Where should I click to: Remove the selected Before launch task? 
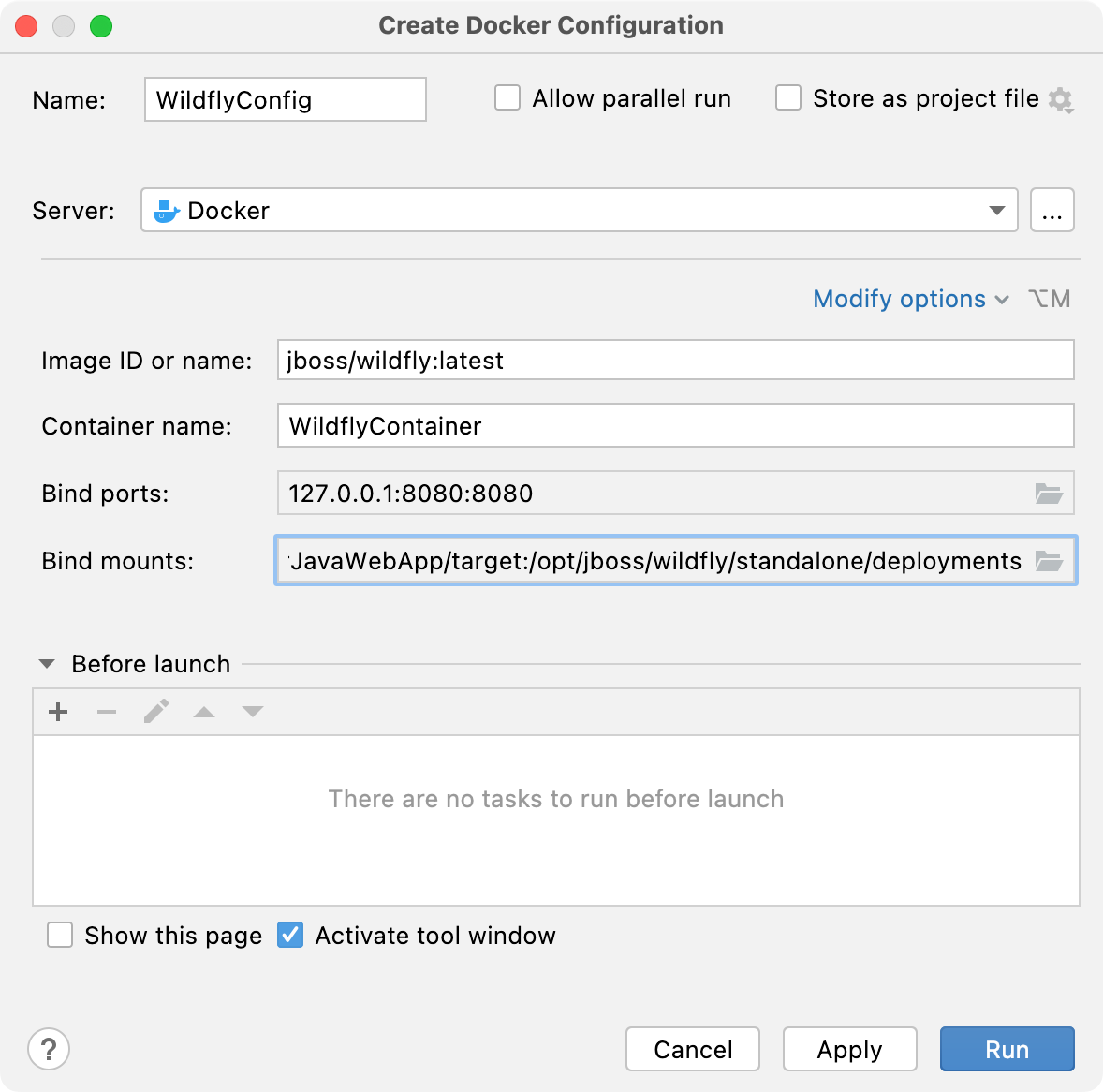click(107, 712)
